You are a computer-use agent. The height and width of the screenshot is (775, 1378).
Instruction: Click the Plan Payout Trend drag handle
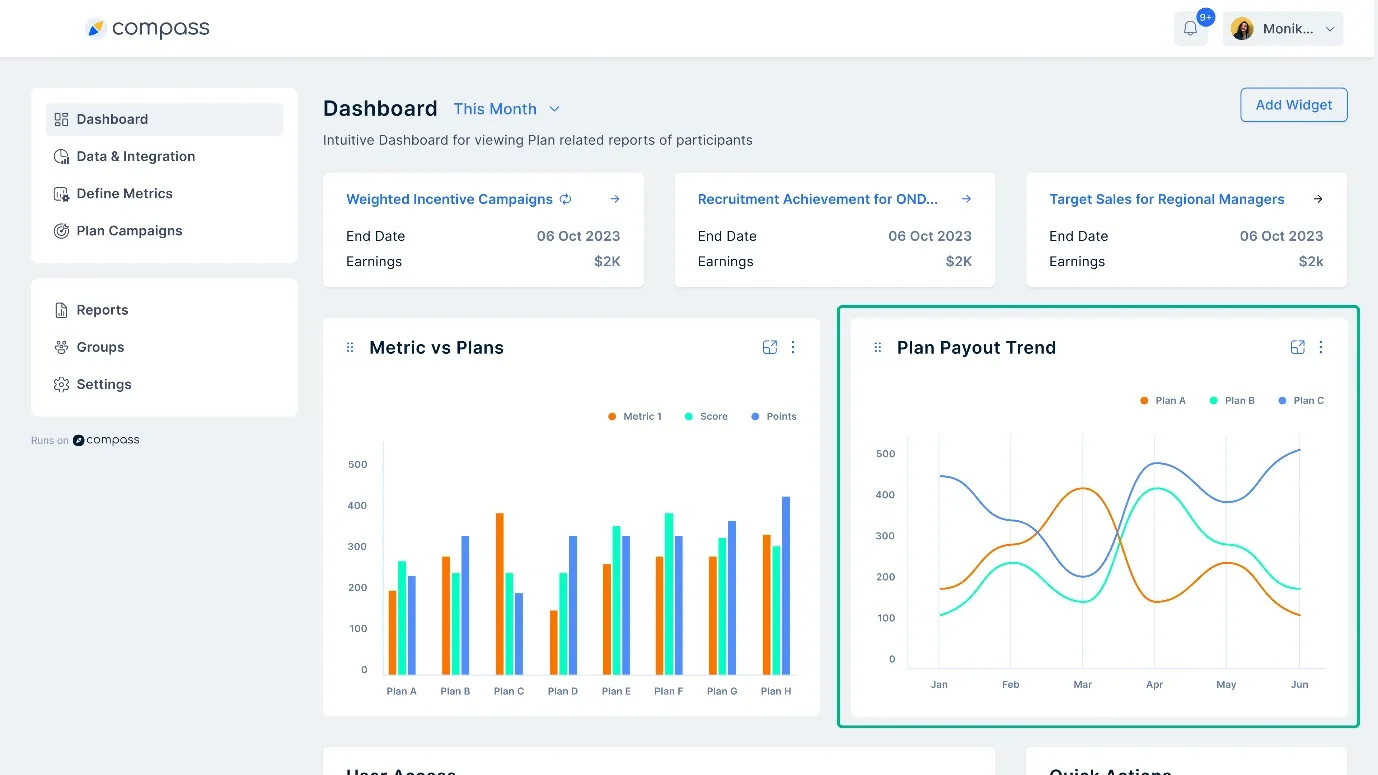(x=877, y=347)
